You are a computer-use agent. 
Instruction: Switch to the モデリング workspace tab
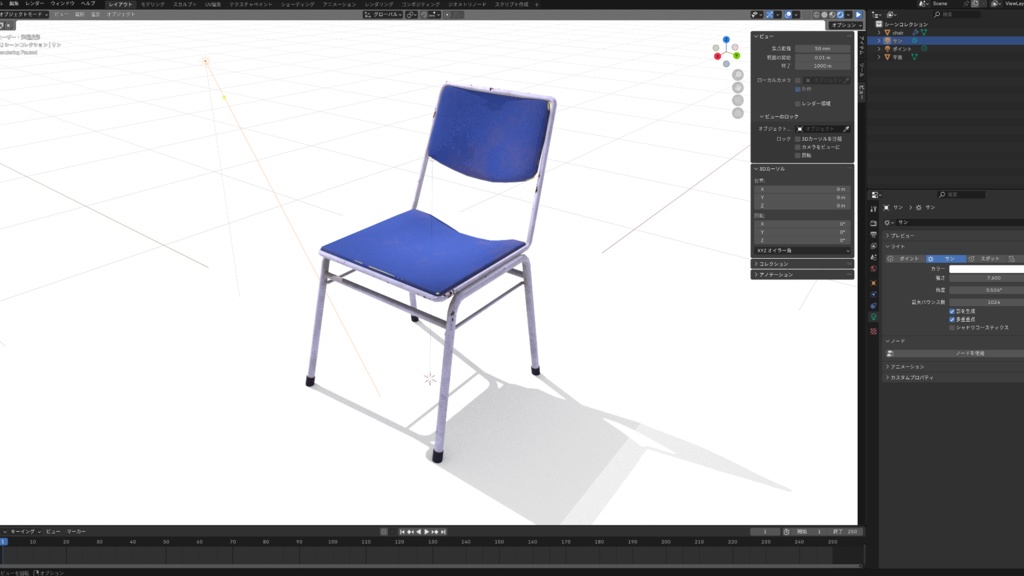(153, 4)
